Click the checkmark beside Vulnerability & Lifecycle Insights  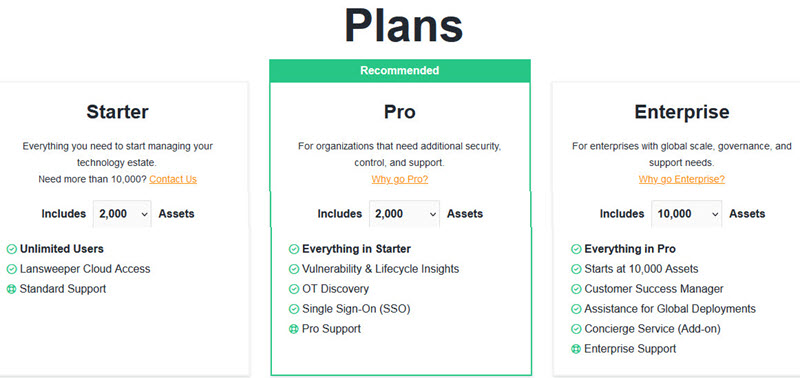(294, 269)
